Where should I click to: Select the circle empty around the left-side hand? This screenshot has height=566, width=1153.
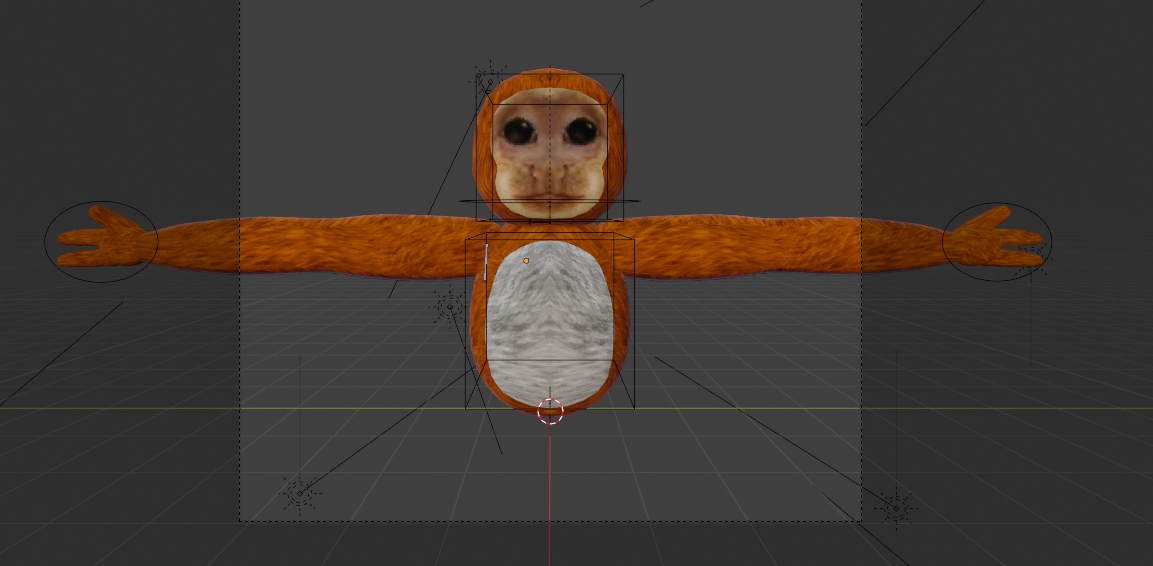101,242
